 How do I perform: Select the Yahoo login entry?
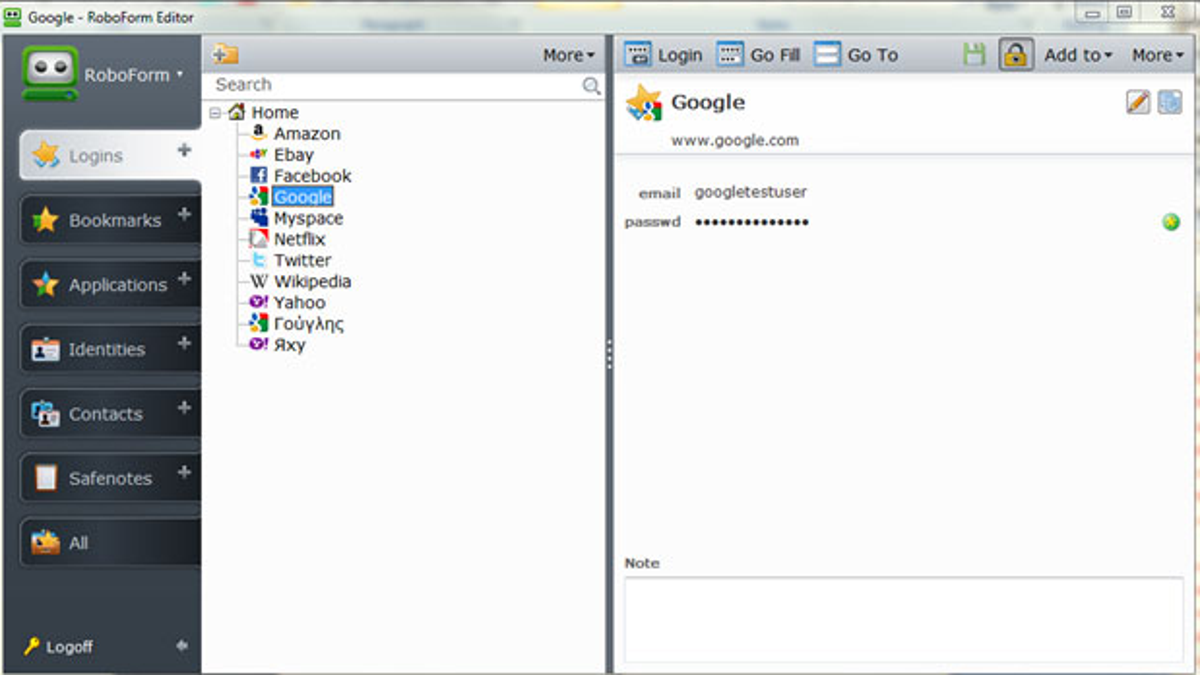tap(300, 302)
